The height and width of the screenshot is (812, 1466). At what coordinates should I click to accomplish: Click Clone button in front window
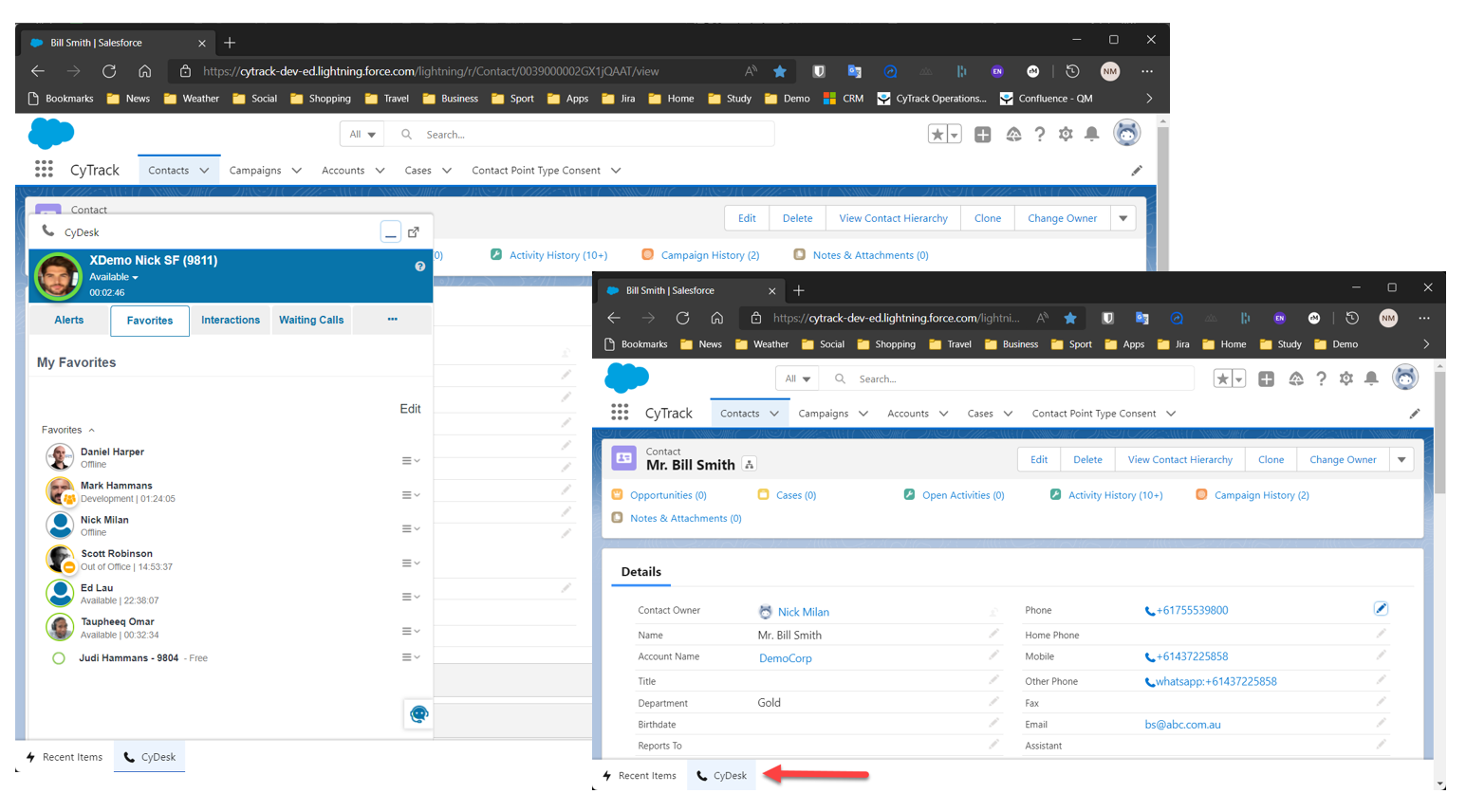pos(1271,459)
